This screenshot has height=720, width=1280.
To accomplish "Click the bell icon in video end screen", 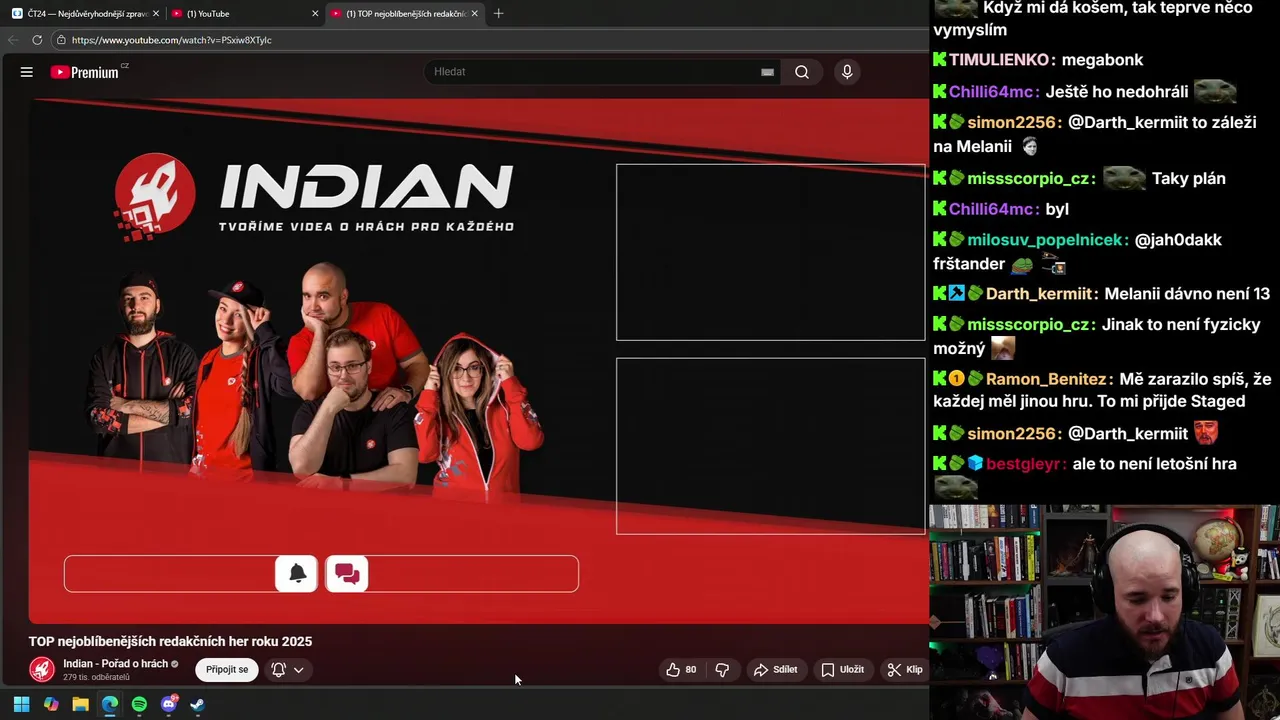I will pos(297,574).
